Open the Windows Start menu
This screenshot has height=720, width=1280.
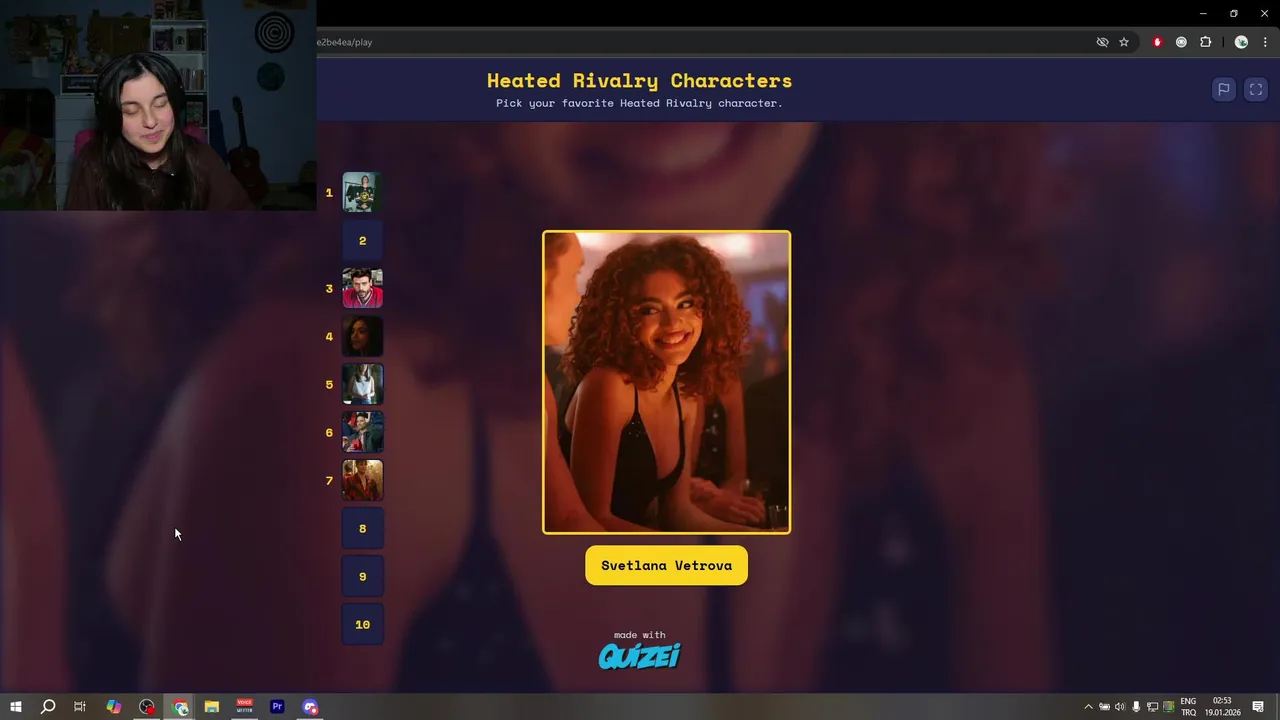[15, 707]
